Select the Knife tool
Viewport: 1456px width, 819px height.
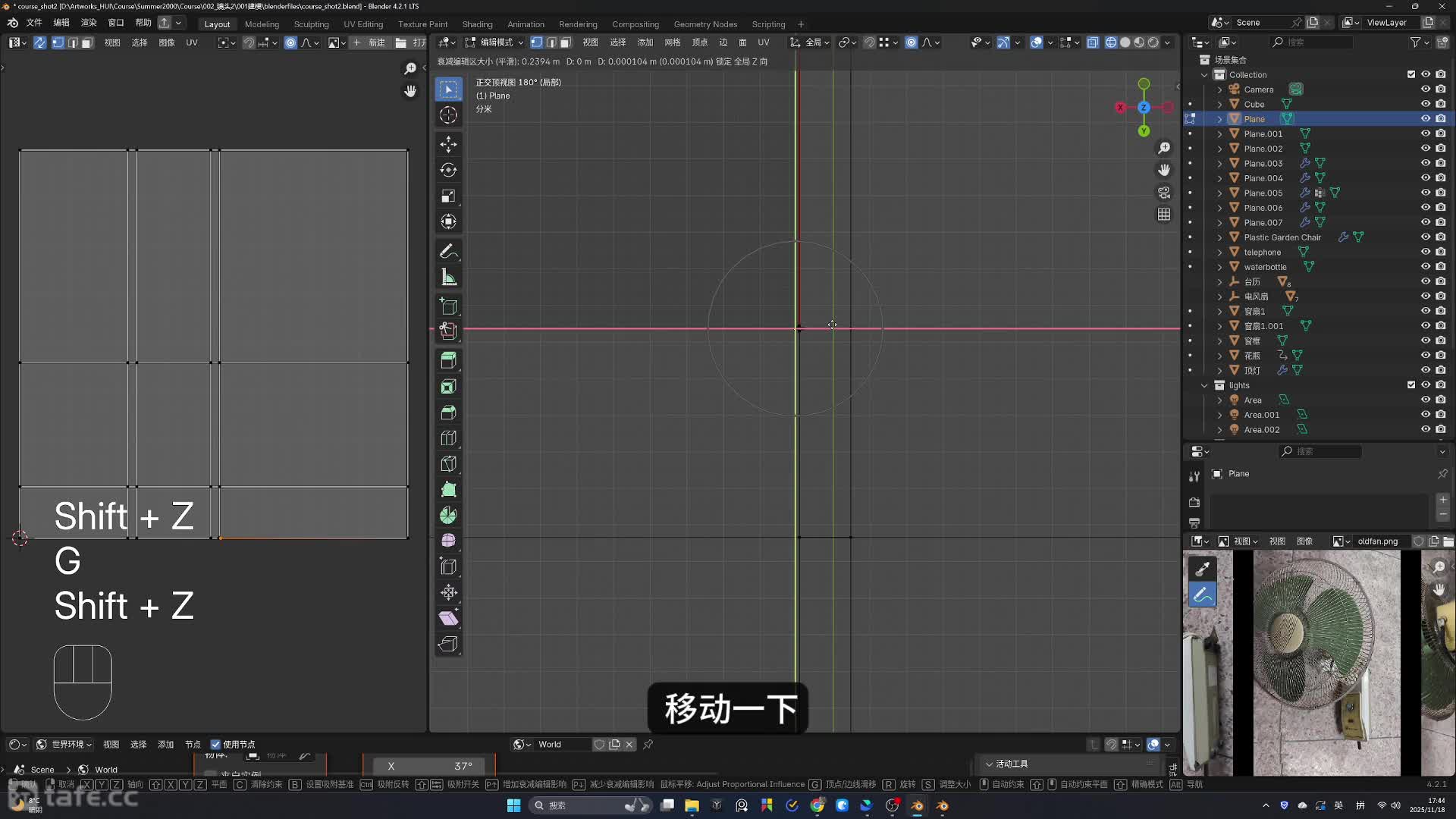(448, 464)
